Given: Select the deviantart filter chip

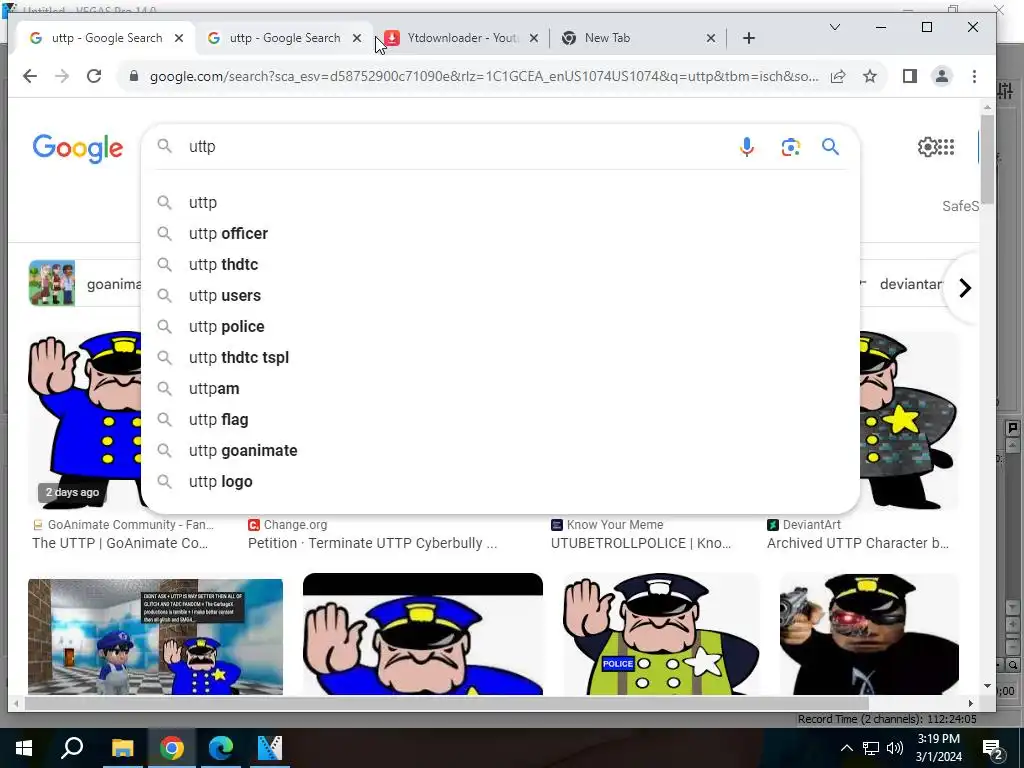Looking at the screenshot, I should 910,285.
